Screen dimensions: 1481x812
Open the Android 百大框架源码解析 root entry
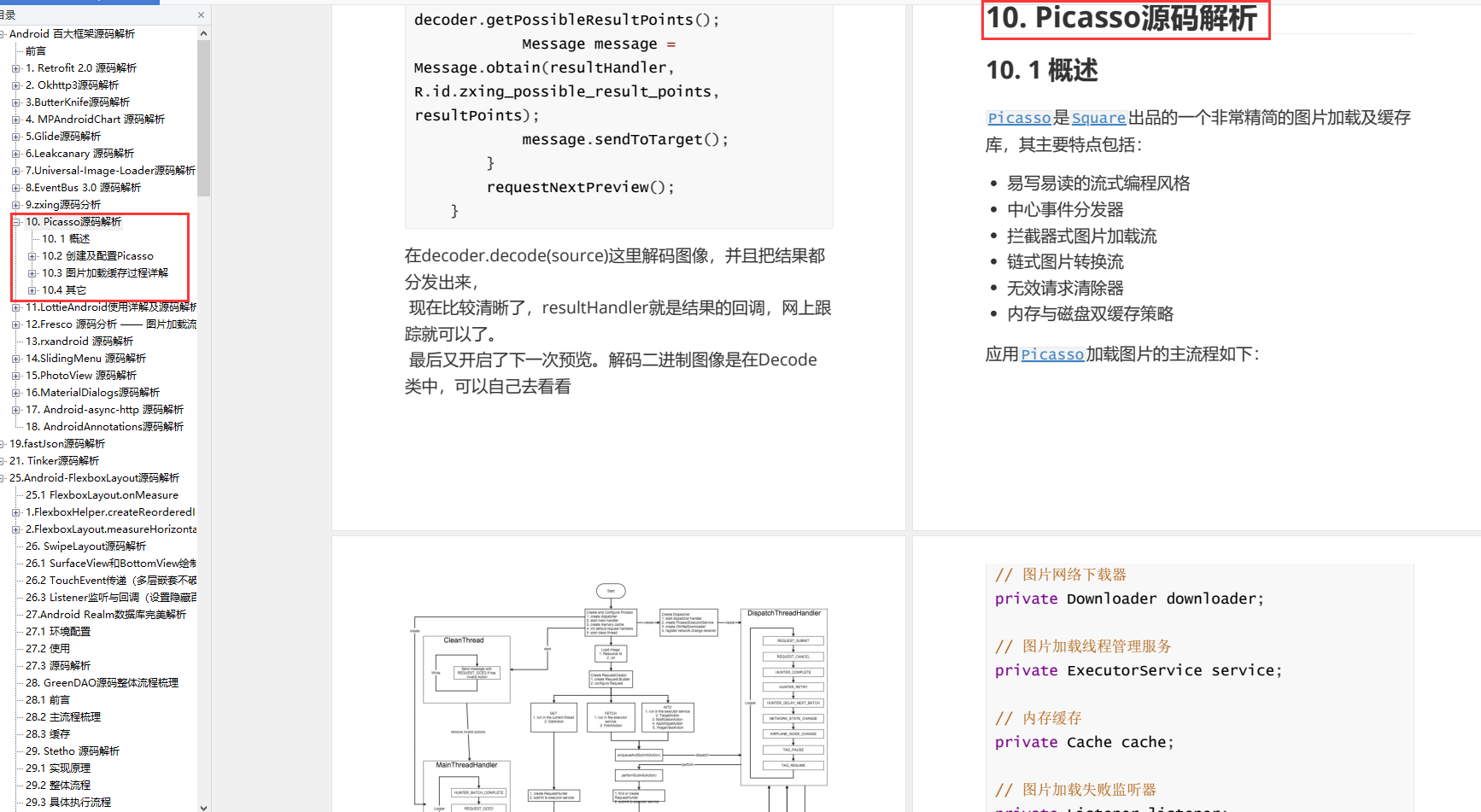click(72, 34)
